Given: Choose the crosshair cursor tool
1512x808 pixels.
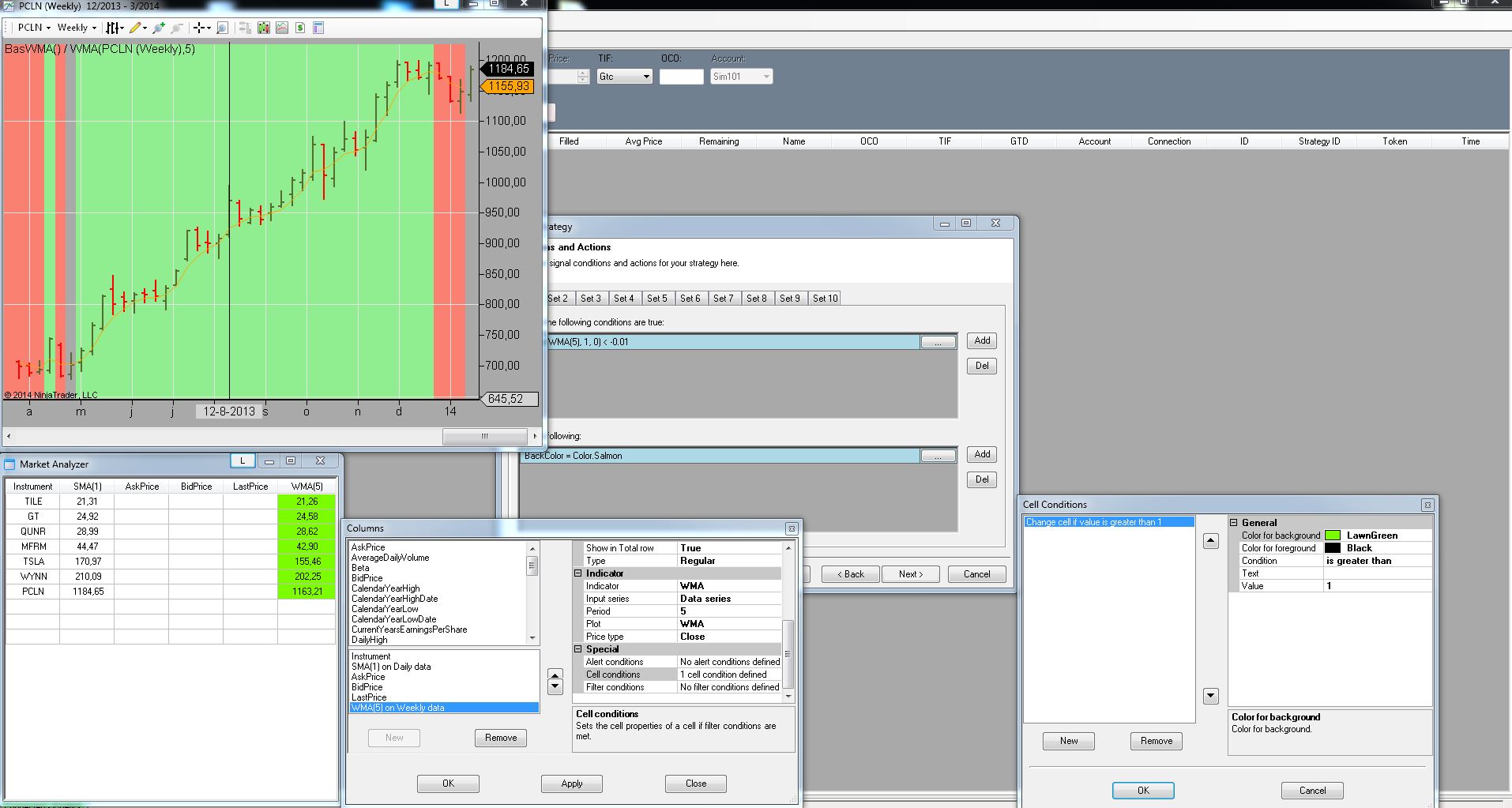Looking at the screenshot, I should coord(201,28).
